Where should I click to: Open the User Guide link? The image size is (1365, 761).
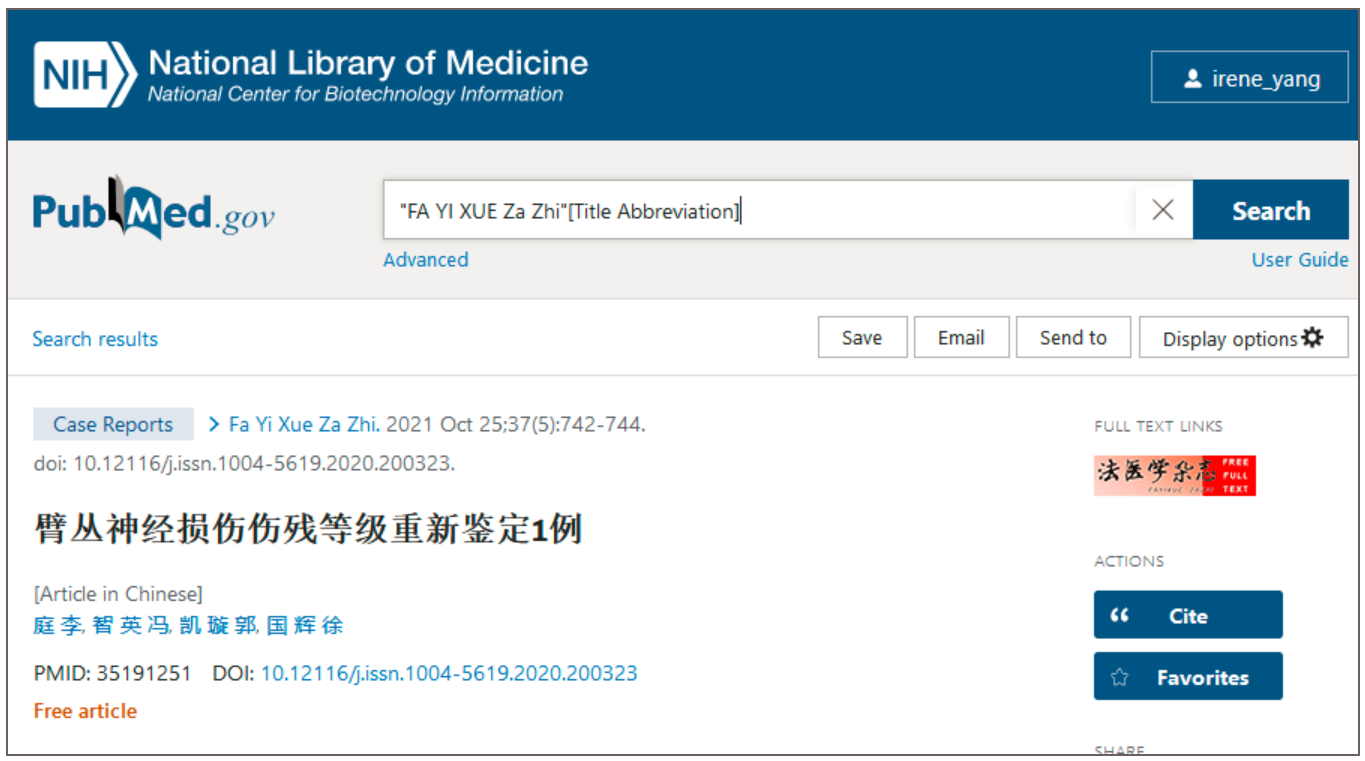coord(1299,260)
